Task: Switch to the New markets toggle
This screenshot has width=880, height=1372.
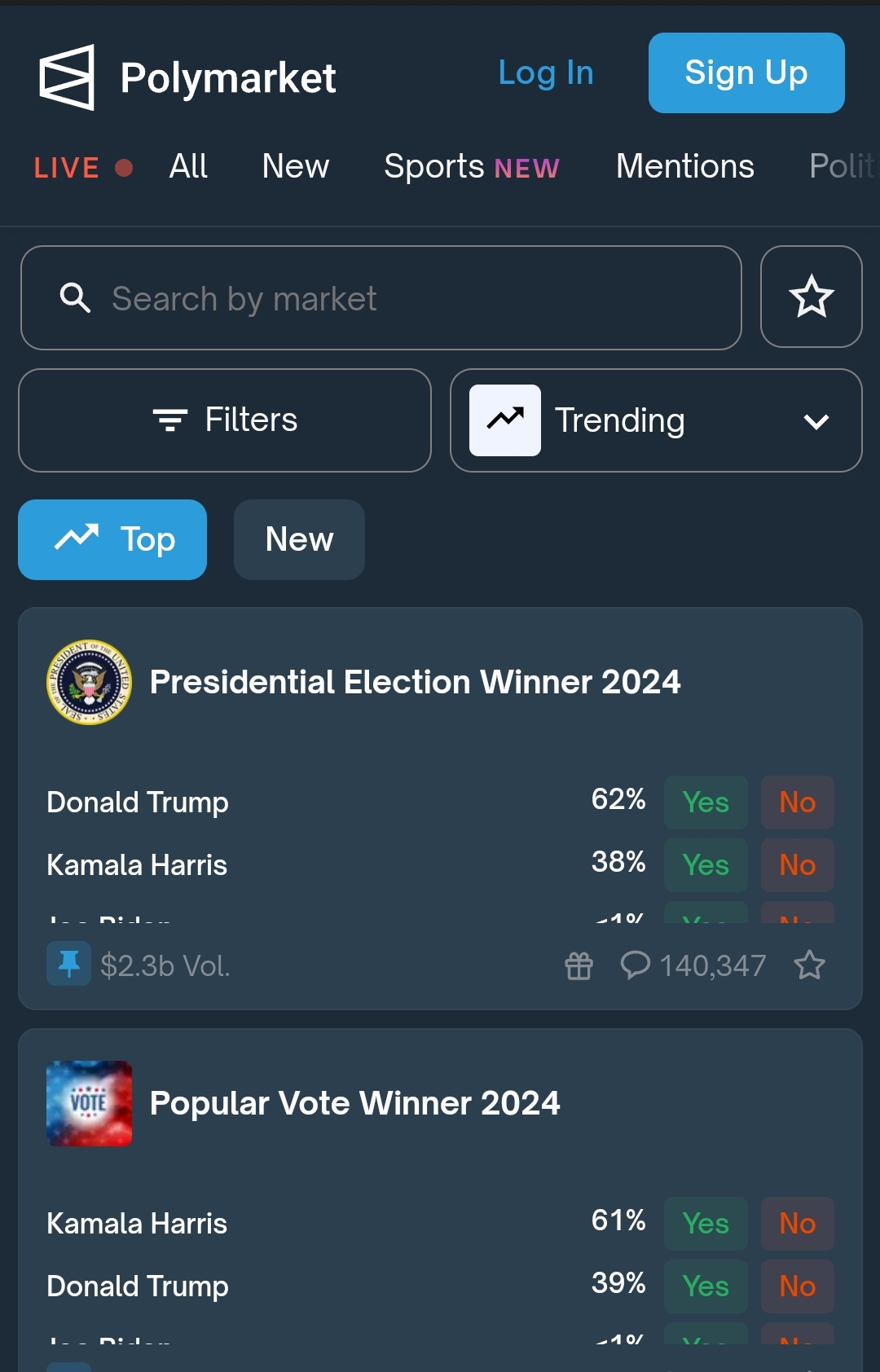Action: coord(299,539)
